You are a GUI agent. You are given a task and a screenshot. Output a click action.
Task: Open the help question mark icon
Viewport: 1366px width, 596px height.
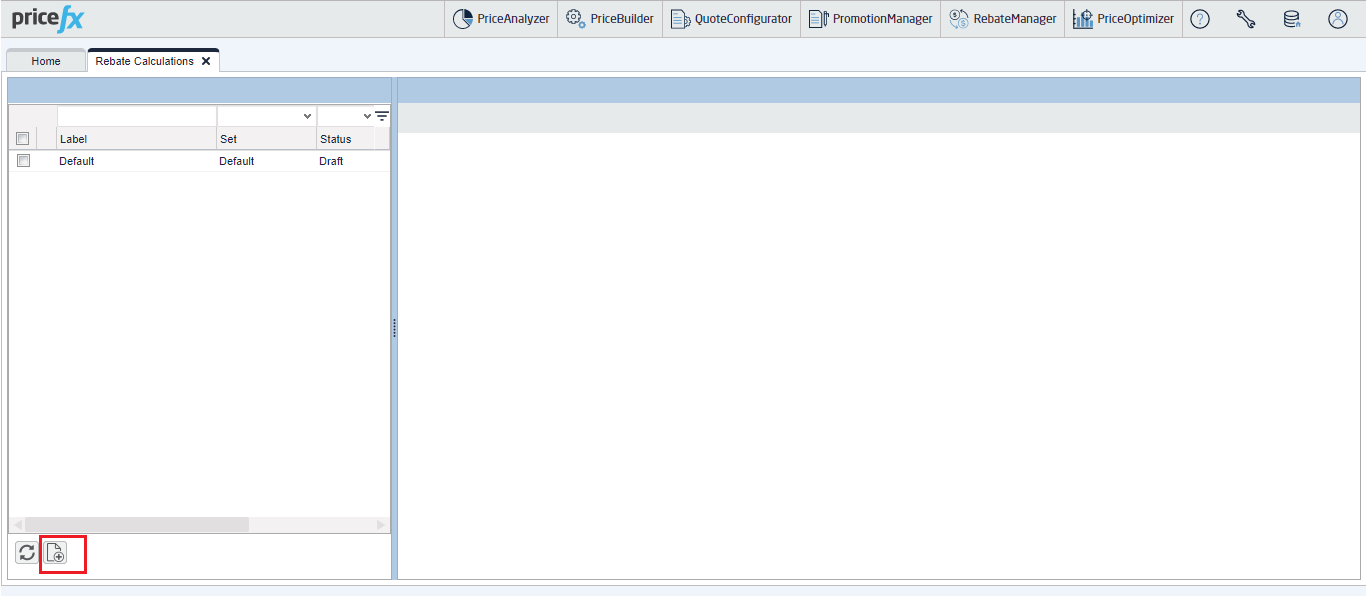1200,19
